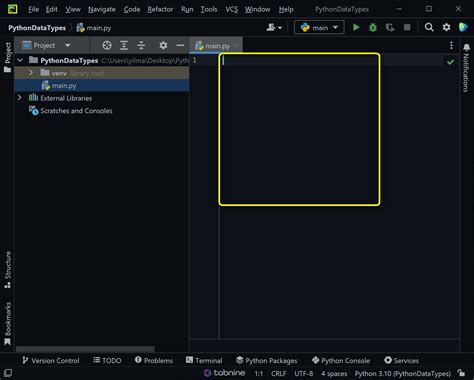Open Search Everywhere magnifier
This screenshot has height=380, width=474.
[429, 27]
